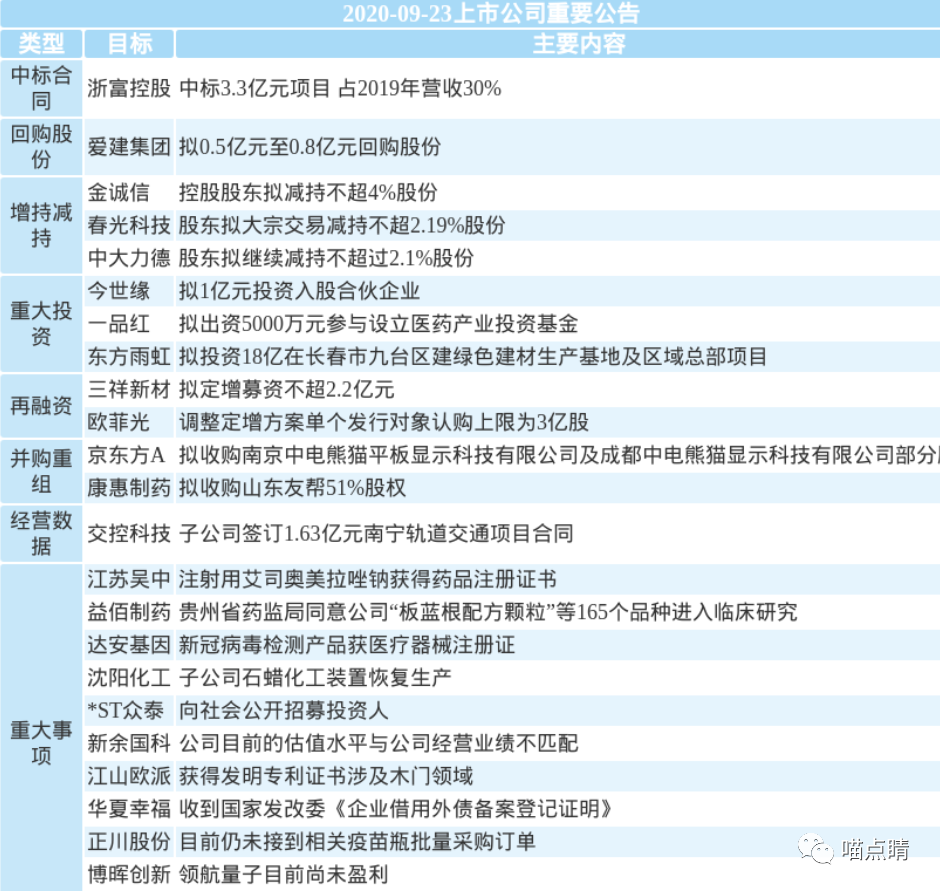Click company name 金诚信

pyautogui.click(x=119, y=192)
